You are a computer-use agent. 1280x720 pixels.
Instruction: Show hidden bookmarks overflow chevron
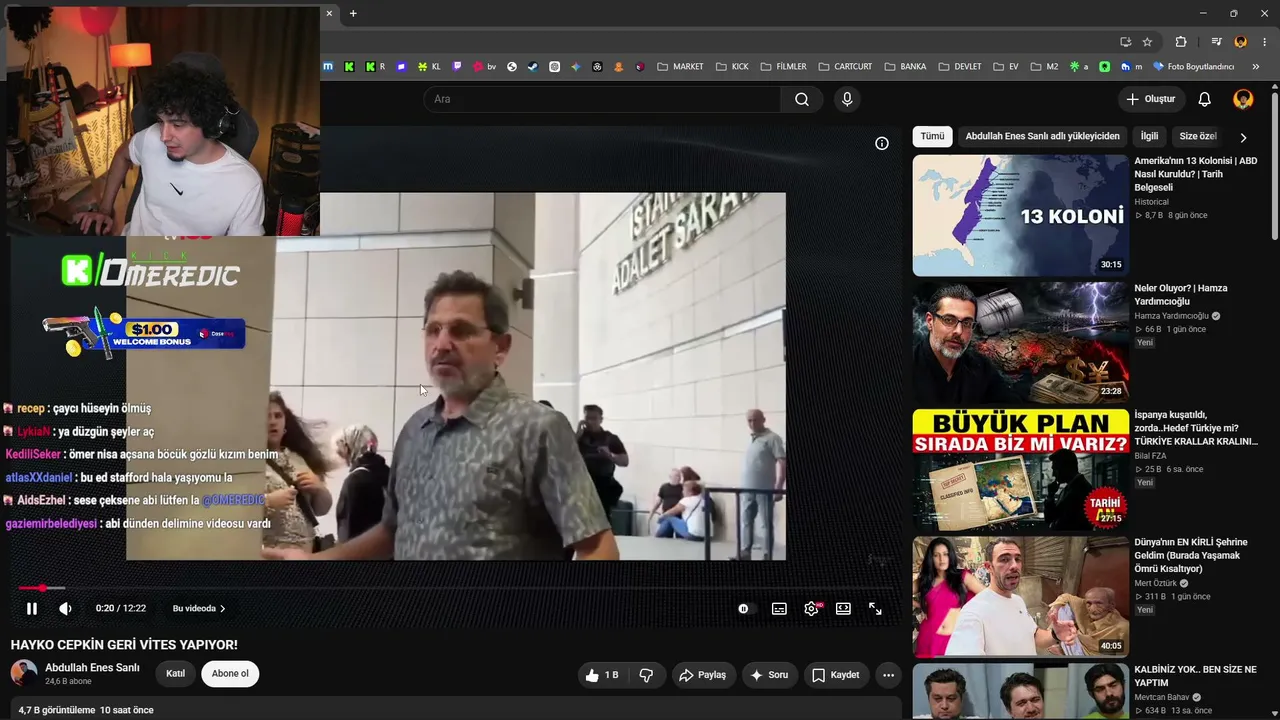pos(1256,67)
